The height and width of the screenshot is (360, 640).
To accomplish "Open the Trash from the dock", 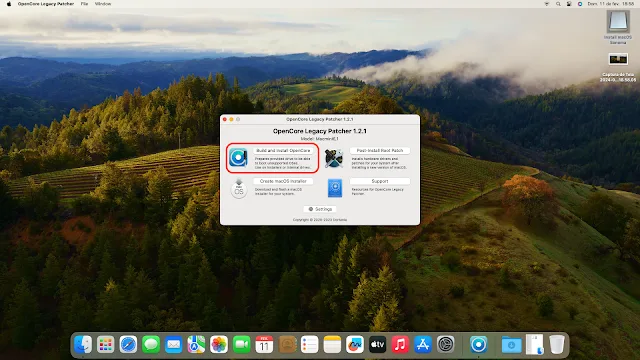I will (x=557, y=344).
